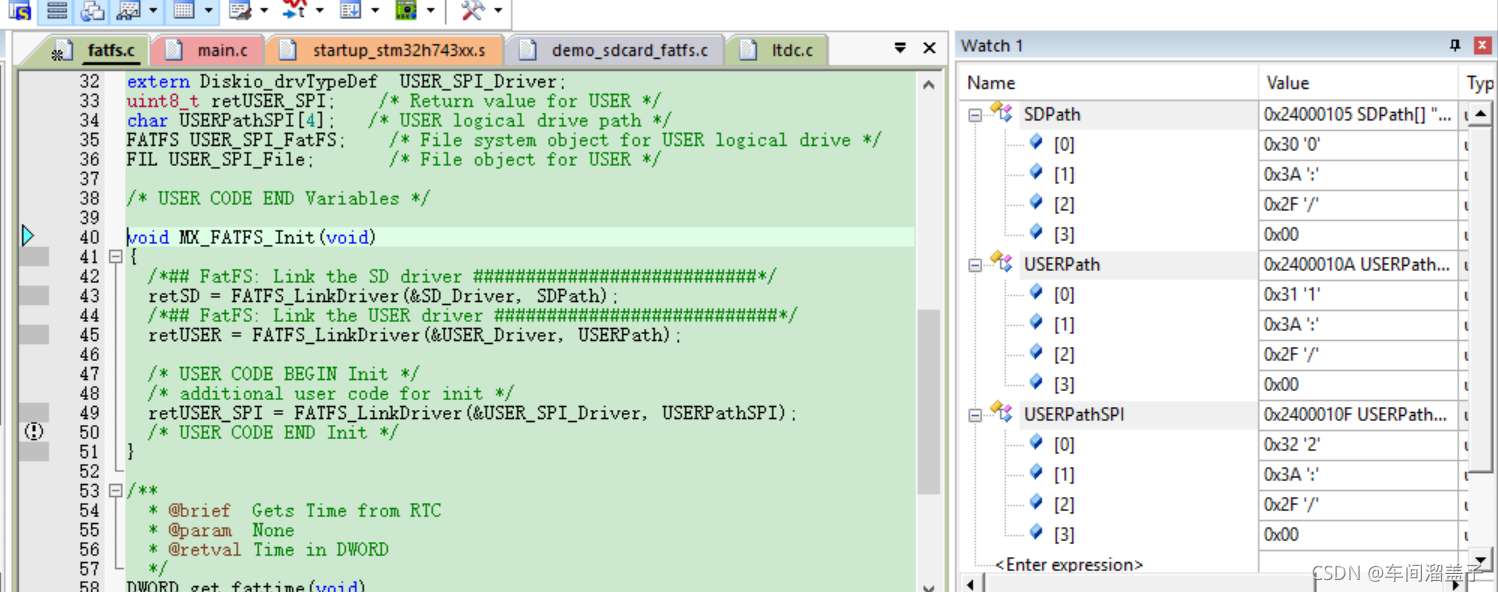
Task: Click the file icon on main.c tab
Action: click(175, 50)
